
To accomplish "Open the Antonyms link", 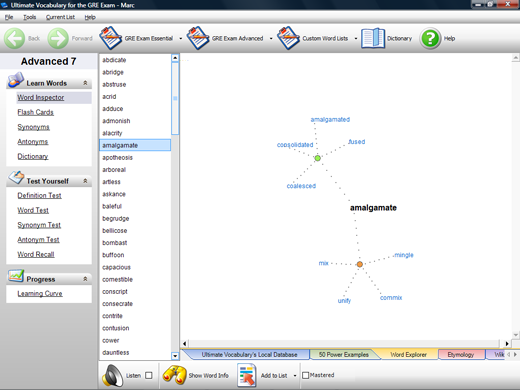I will 33,142.
